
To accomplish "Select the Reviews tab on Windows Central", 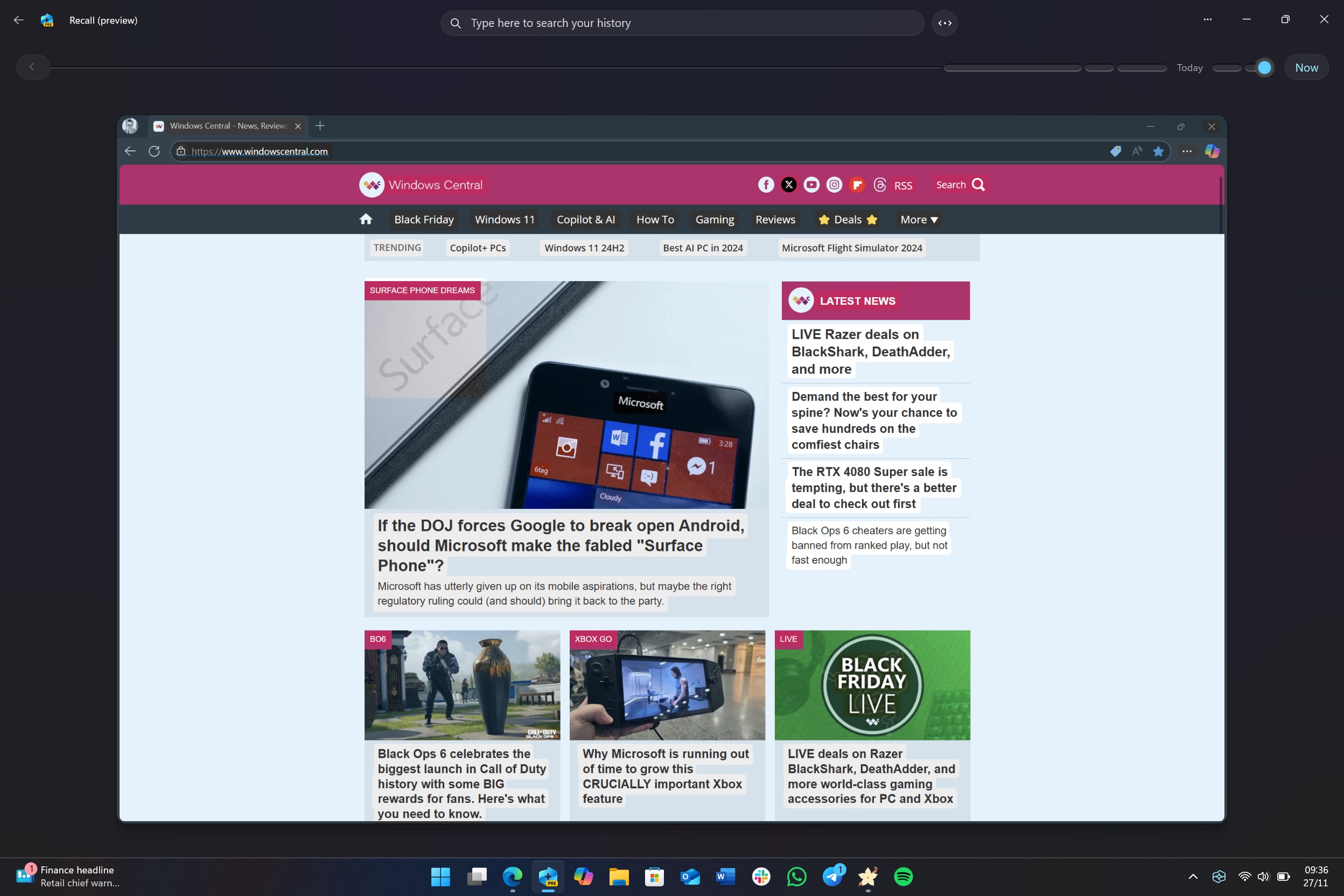I will [x=775, y=219].
